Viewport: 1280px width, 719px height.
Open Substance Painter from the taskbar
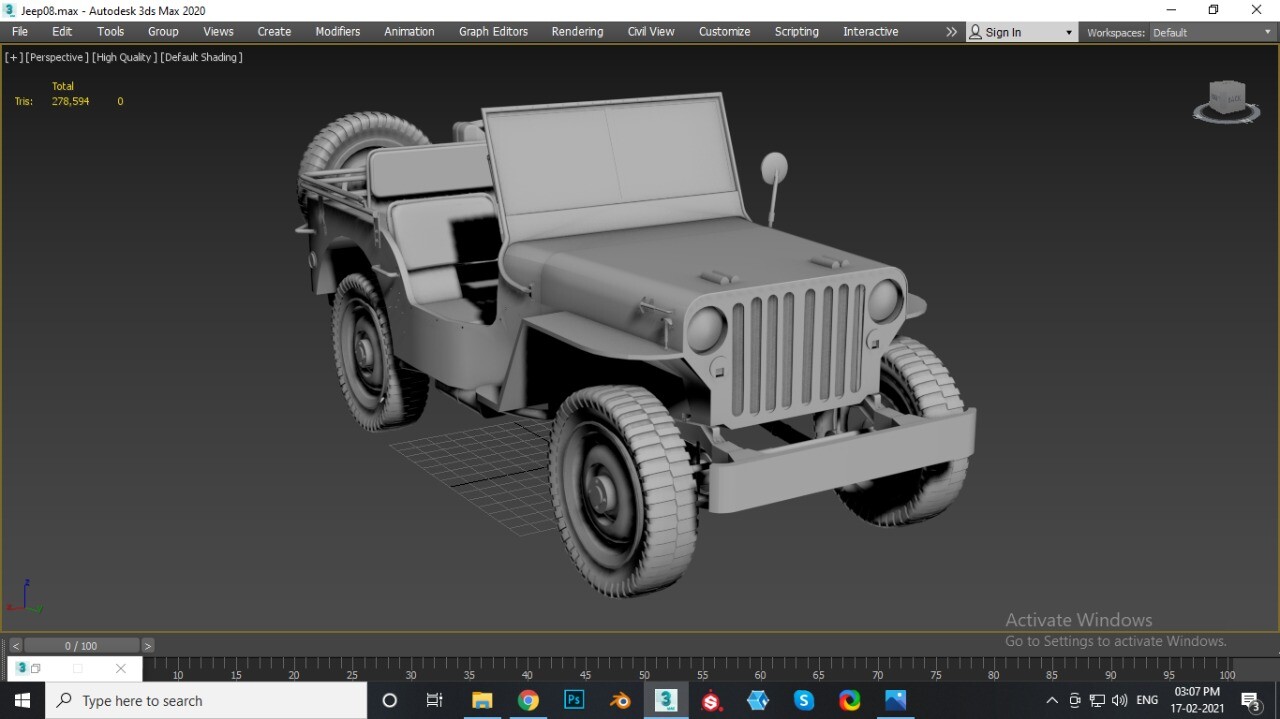[x=712, y=701]
